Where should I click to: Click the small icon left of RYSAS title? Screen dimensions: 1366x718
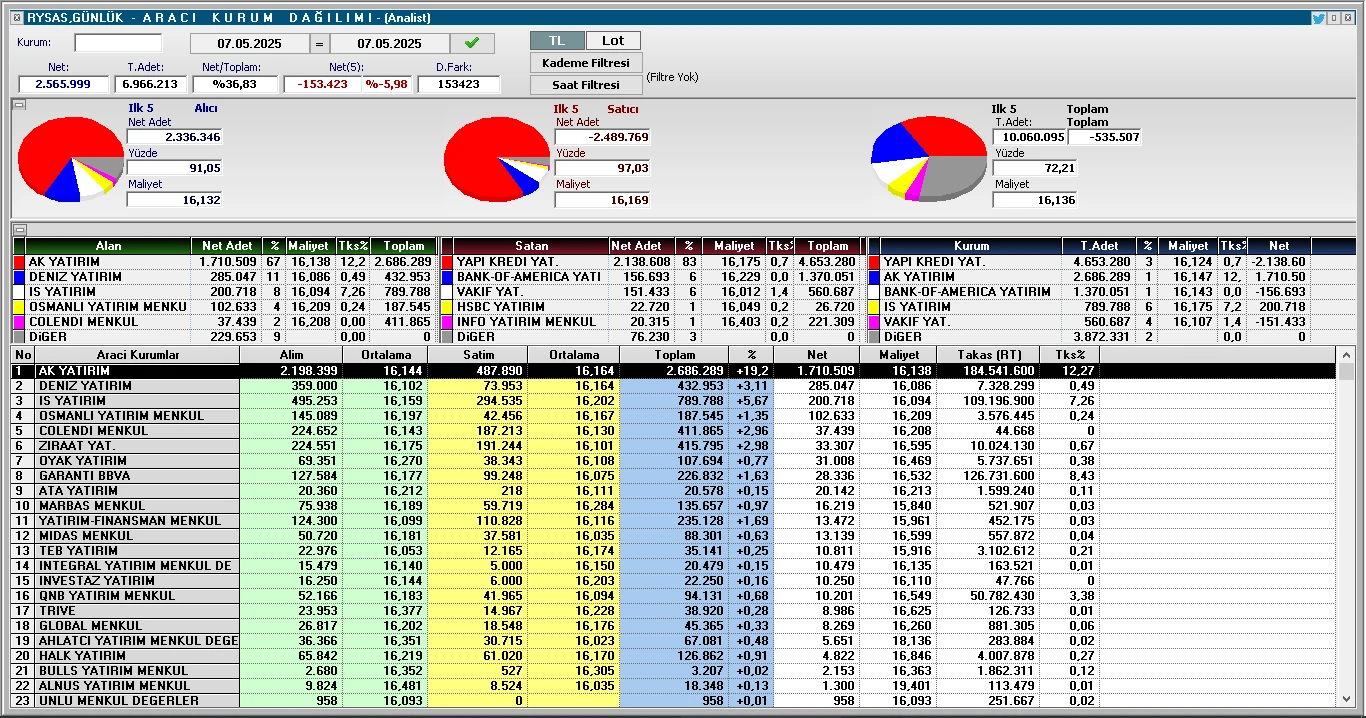click(17, 18)
